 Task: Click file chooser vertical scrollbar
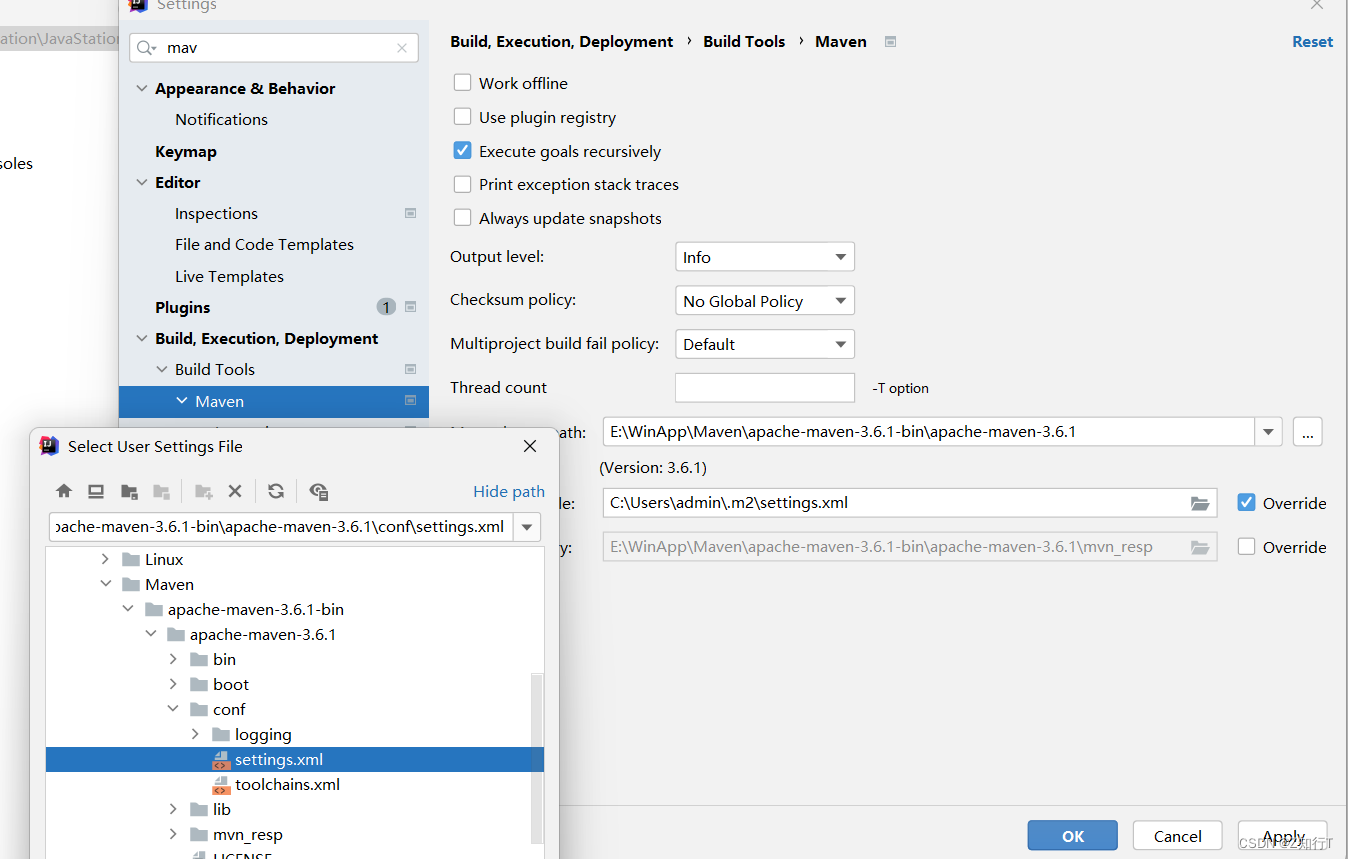click(537, 758)
